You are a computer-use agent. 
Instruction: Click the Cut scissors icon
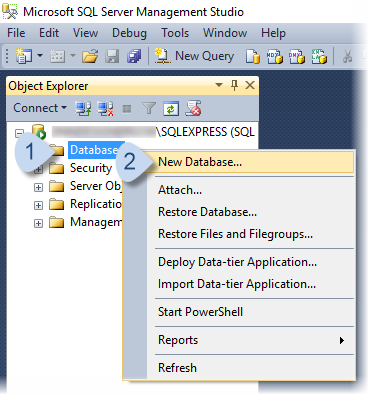pyautogui.click(x=347, y=56)
